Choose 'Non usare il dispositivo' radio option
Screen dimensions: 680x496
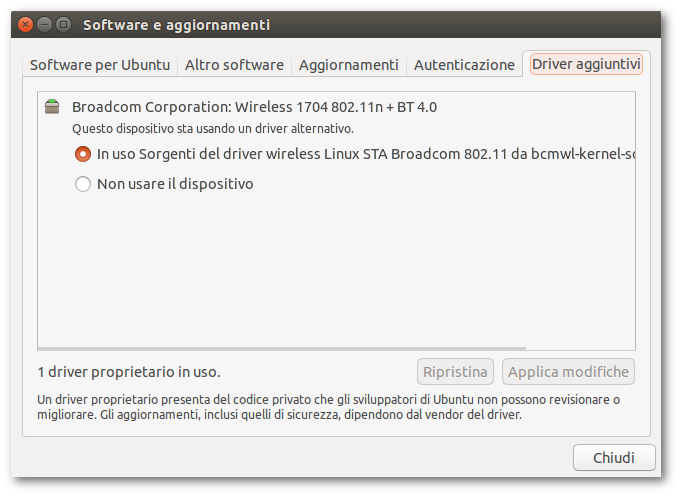(83, 184)
